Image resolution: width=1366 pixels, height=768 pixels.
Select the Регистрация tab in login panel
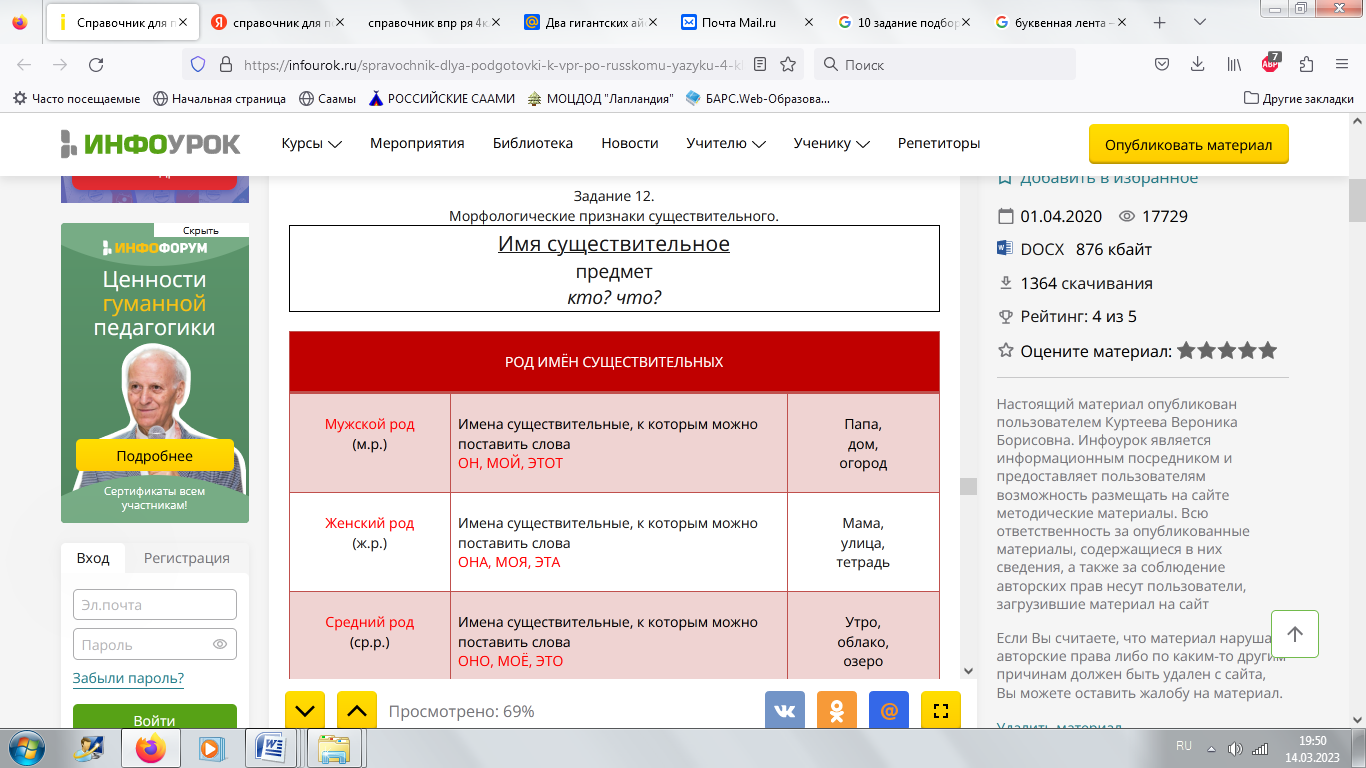tap(187, 558)
